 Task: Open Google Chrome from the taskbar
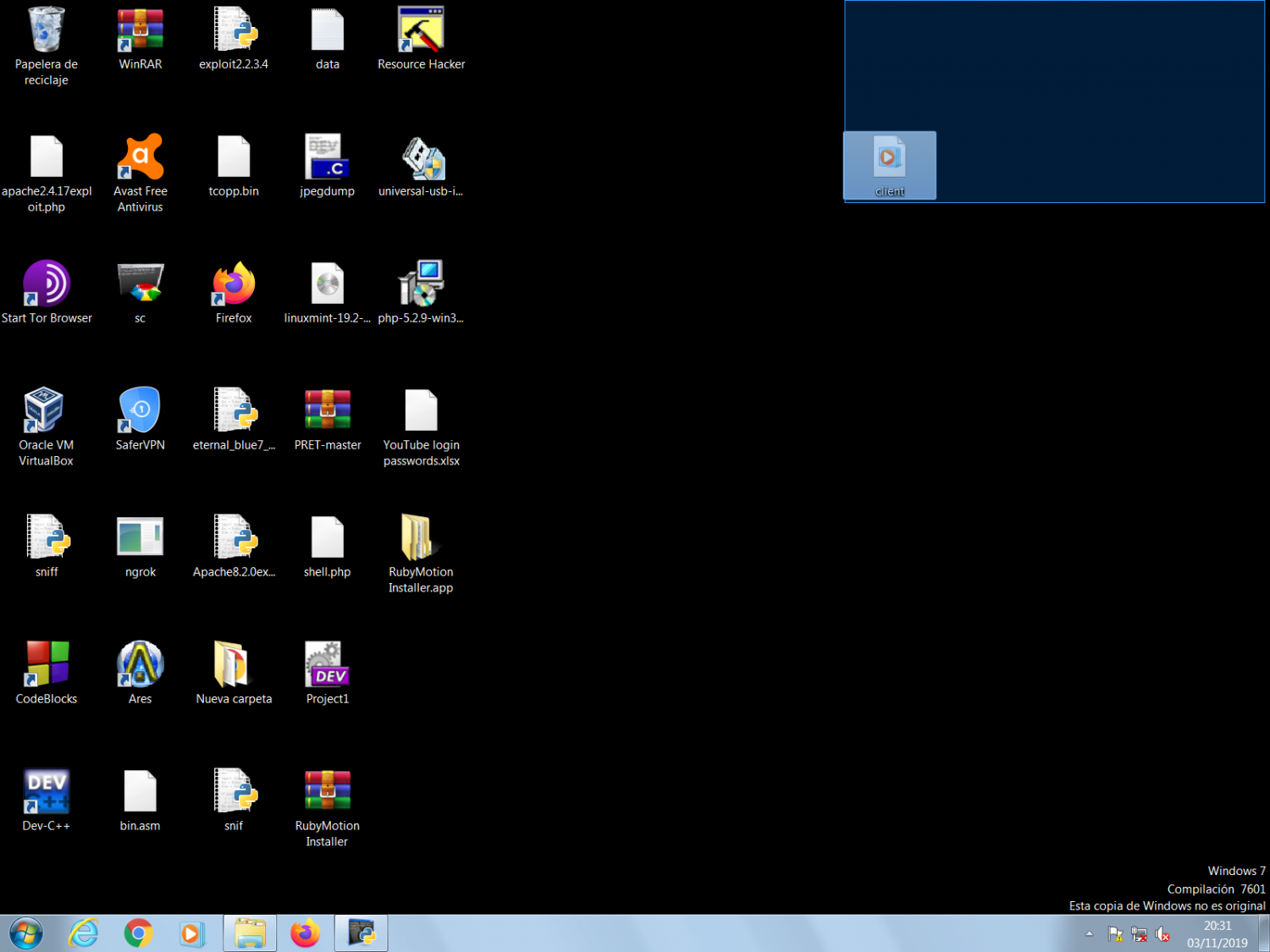138,933
